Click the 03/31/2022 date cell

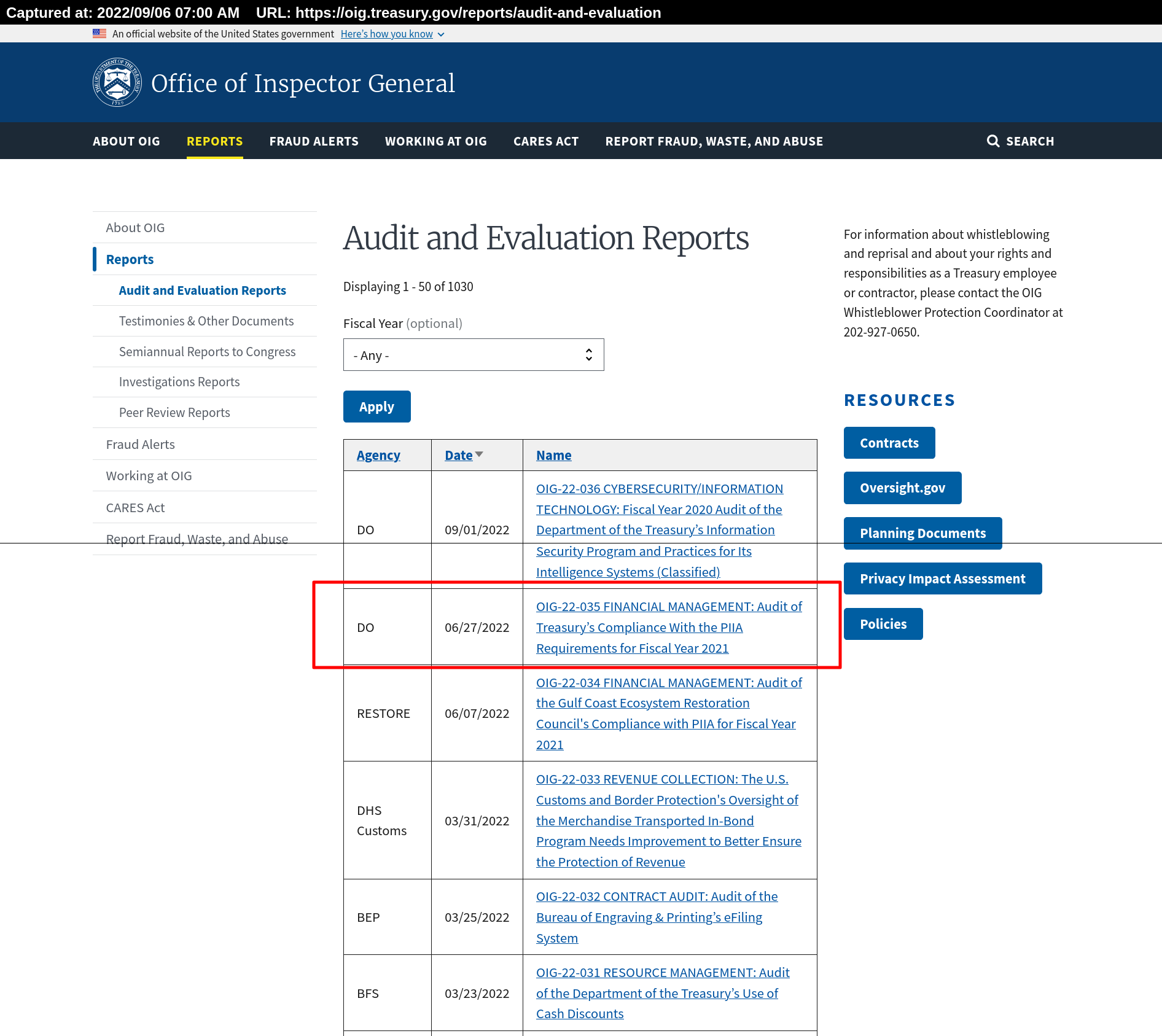[x=477, y=821]
